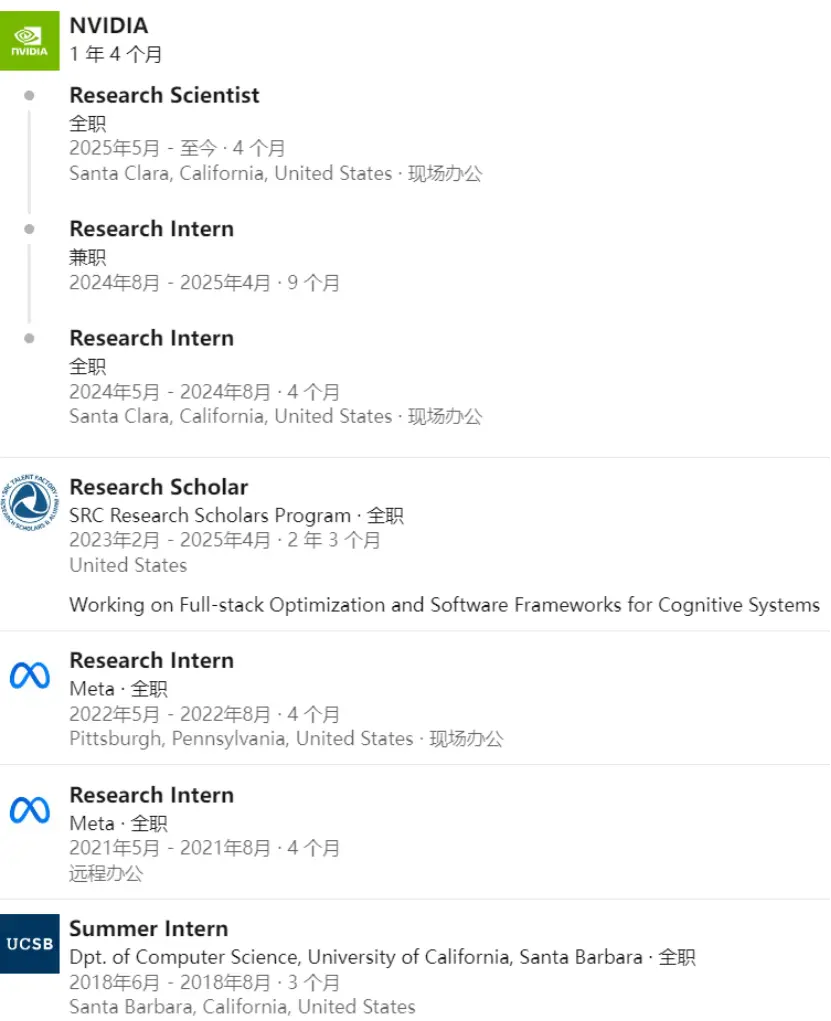Click the part-time Research Intern timeline bullet
The height and width of the screenshot is (1021, 831).
[29, 229]
